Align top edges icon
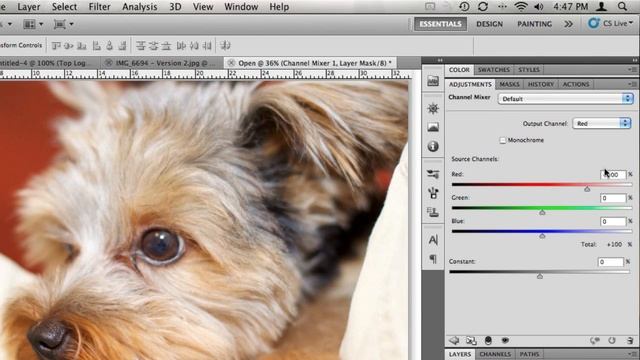The image size is (640, 360). click(56, 46)
